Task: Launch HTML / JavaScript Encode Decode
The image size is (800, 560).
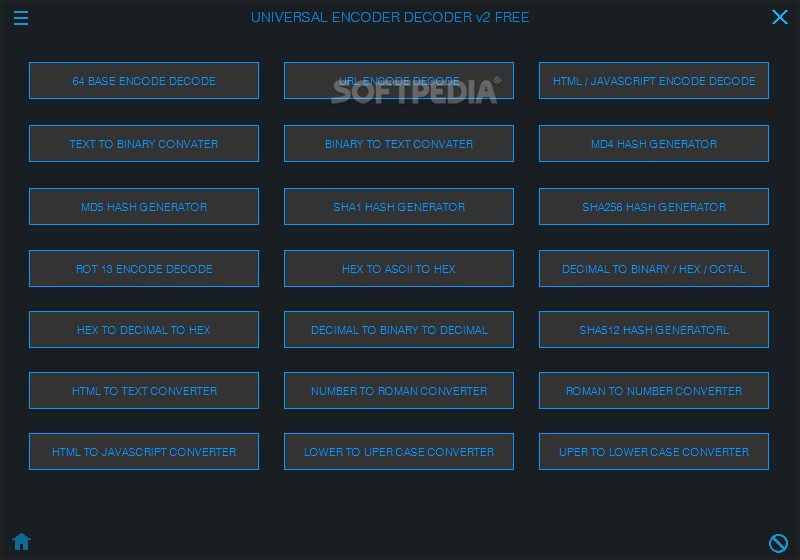Action: point(654,81)
